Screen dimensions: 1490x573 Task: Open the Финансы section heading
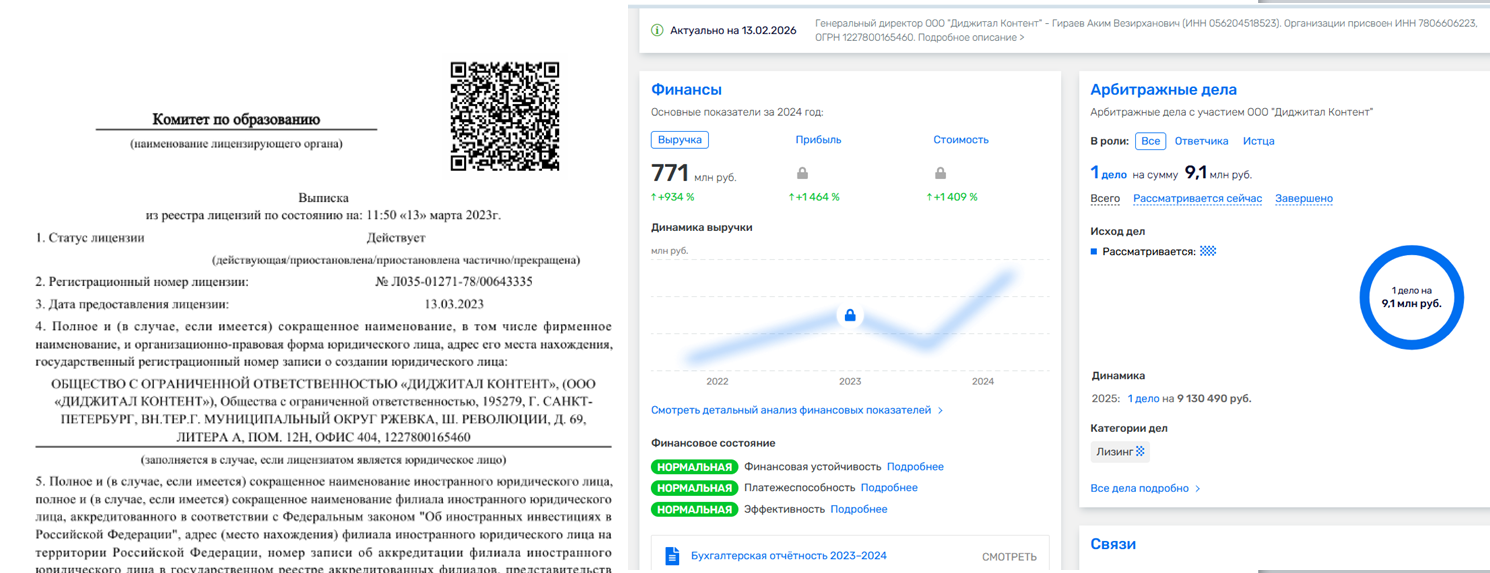pyautogui.click(x=686, y=90)
